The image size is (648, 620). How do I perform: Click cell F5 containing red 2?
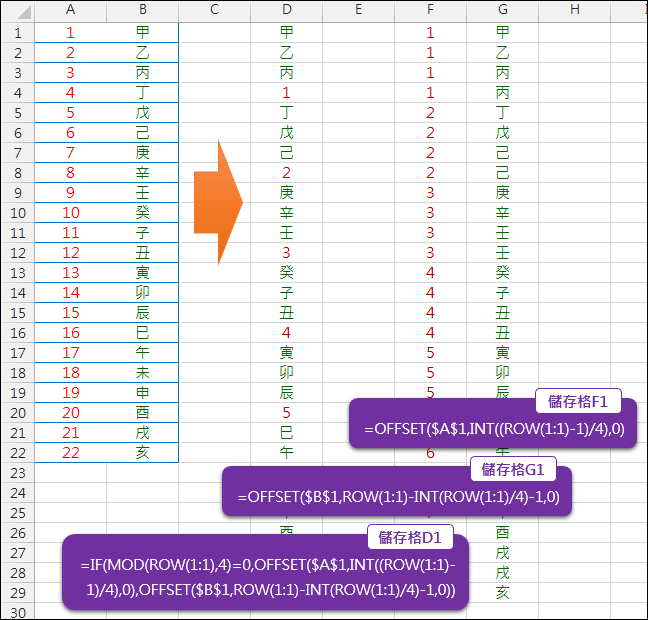(x=430, y=113)
